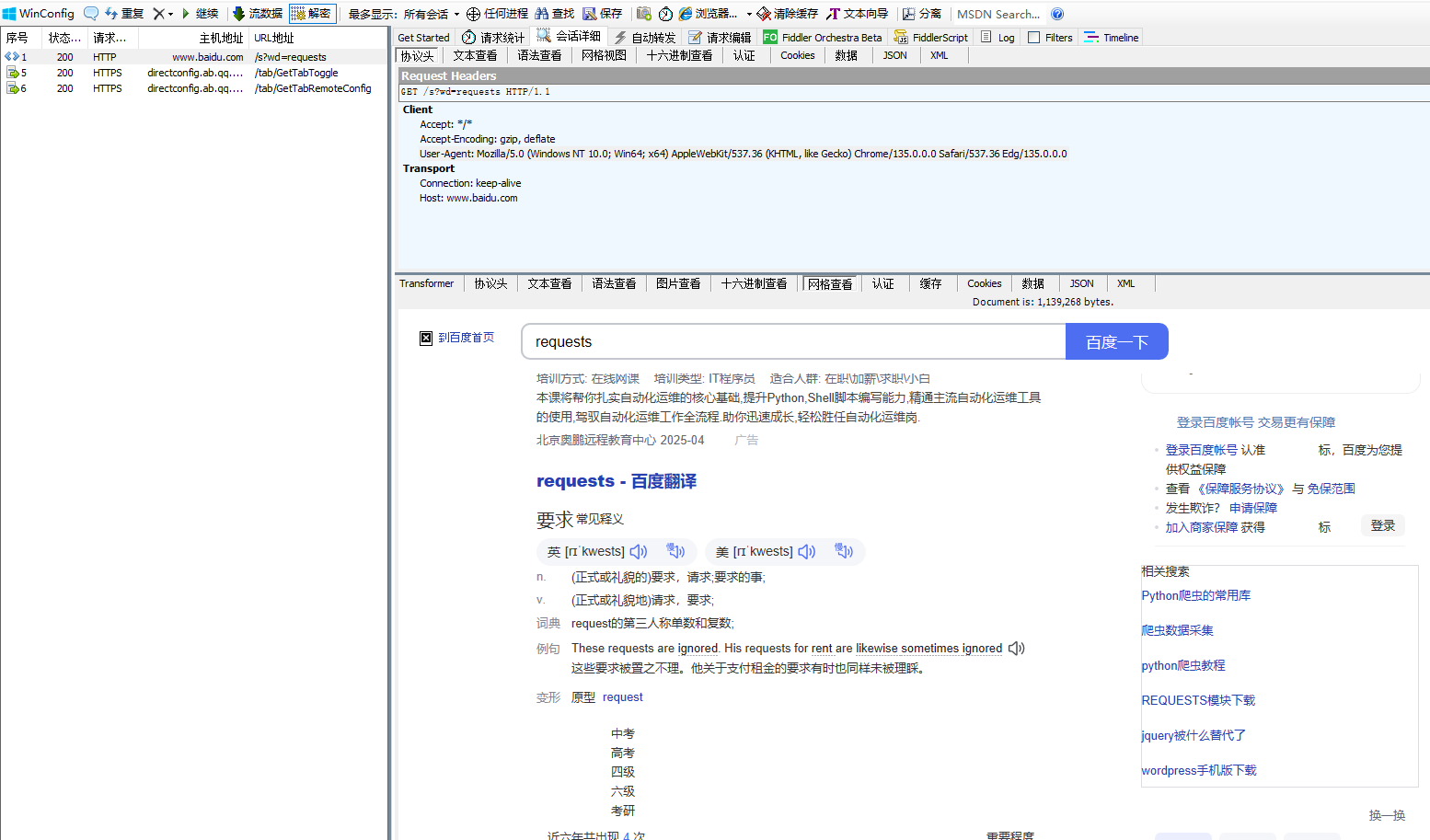Click the request original form link
The height and width of the screenshot is (840, 1430).
(x=623, y=697)
